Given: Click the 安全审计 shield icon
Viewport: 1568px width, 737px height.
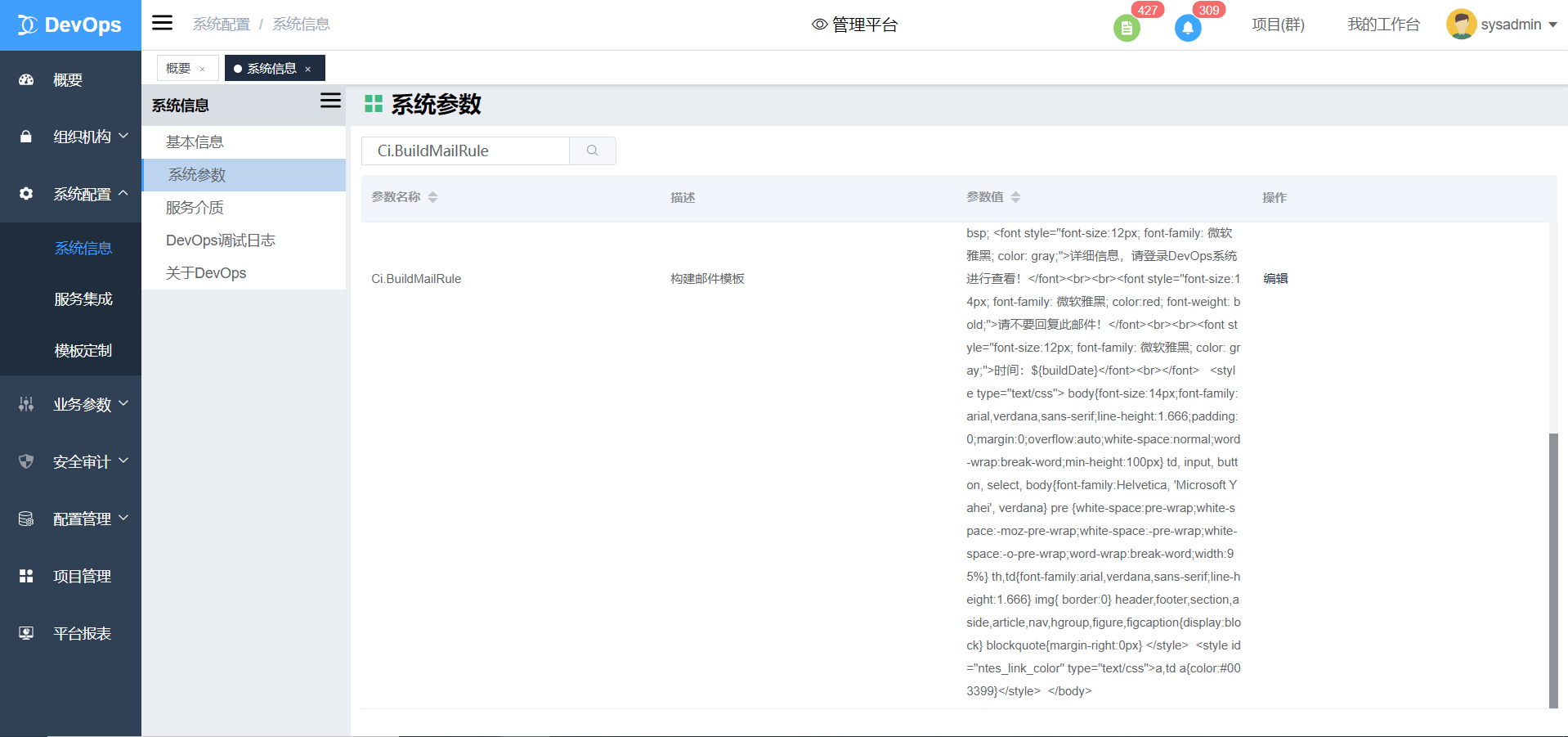Looking at the screenshot, I should [26, 461].
